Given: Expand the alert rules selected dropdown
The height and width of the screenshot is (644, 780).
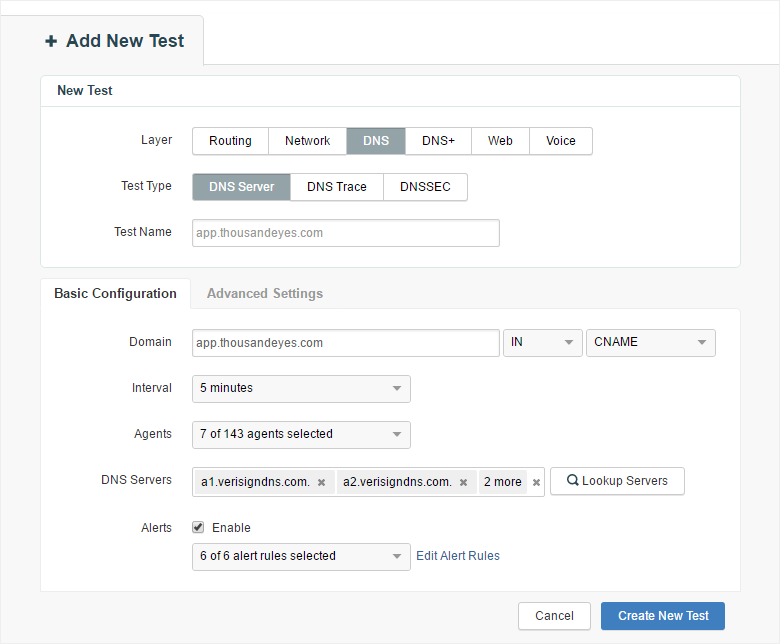Looking at the screenshot, I should 301,556.
